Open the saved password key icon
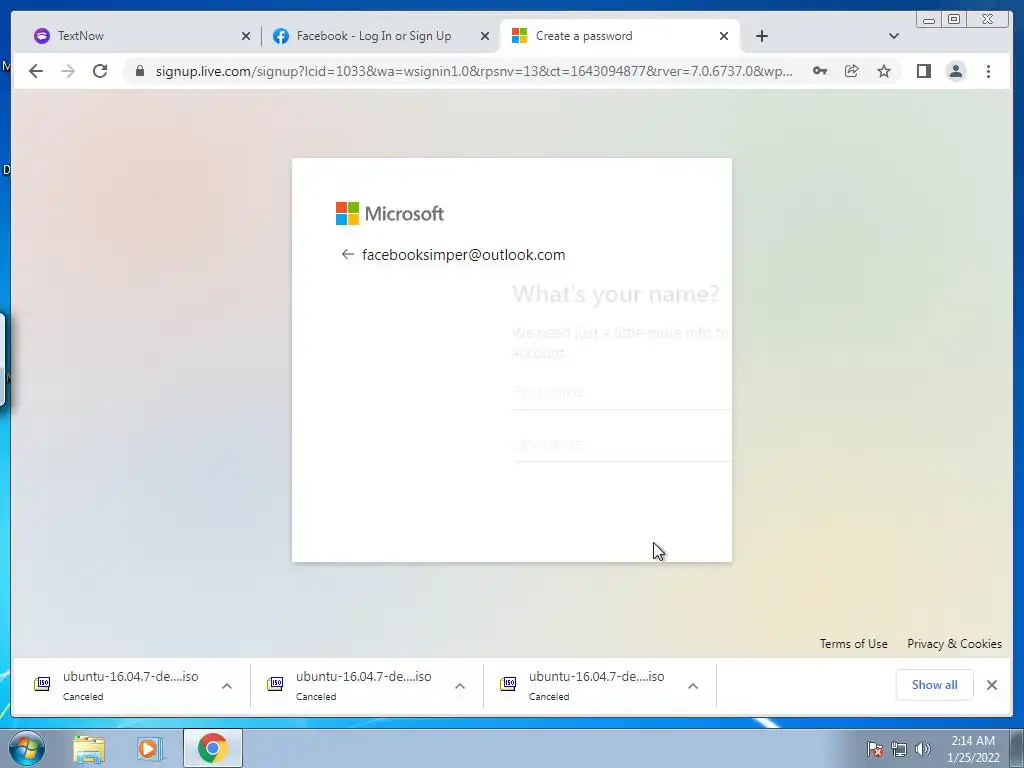 pyautogui.click(x=820, y=71)
